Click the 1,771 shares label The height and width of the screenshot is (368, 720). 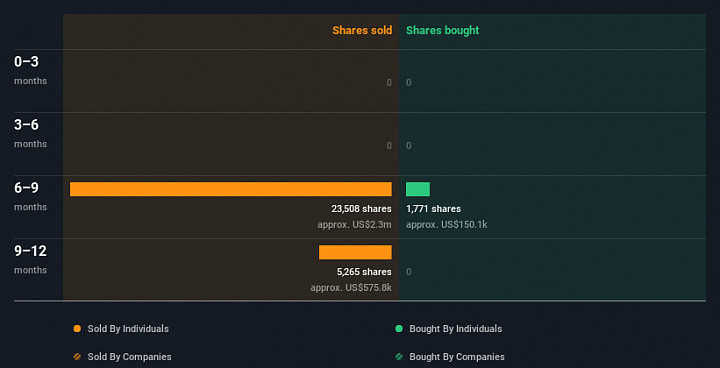(x=433, y=209)
